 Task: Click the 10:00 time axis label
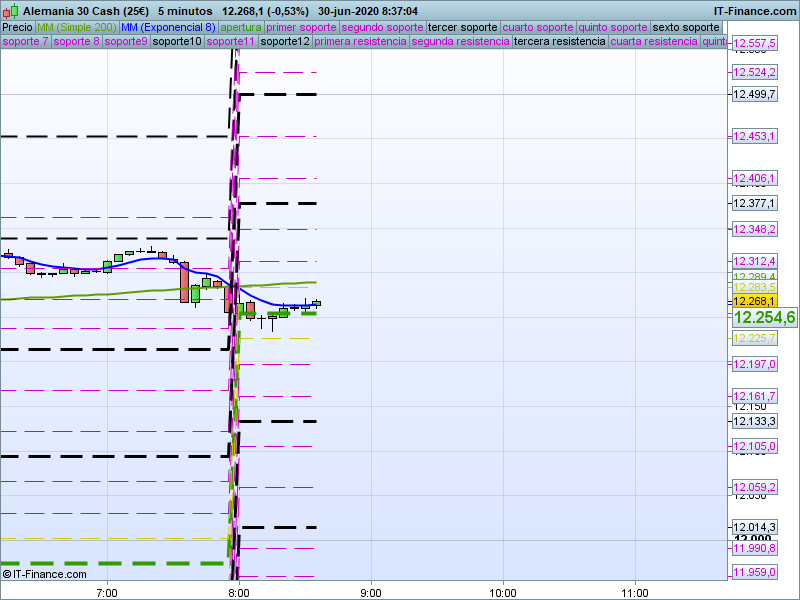pos(502,591)
